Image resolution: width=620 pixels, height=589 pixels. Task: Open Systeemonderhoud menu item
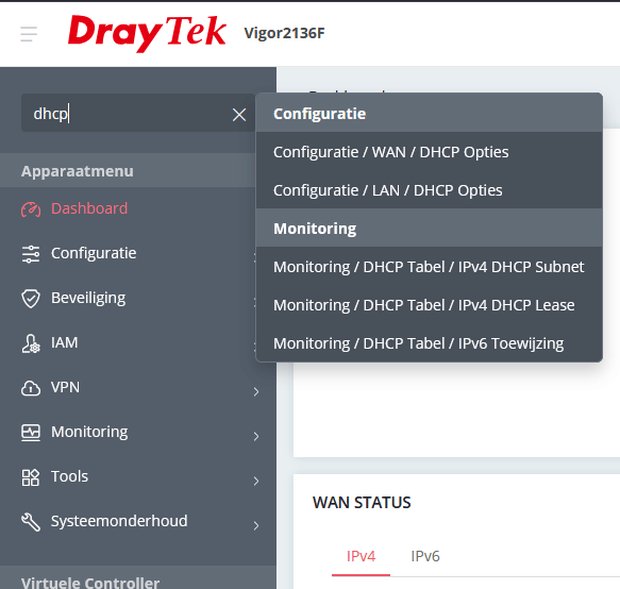point(138,521)
